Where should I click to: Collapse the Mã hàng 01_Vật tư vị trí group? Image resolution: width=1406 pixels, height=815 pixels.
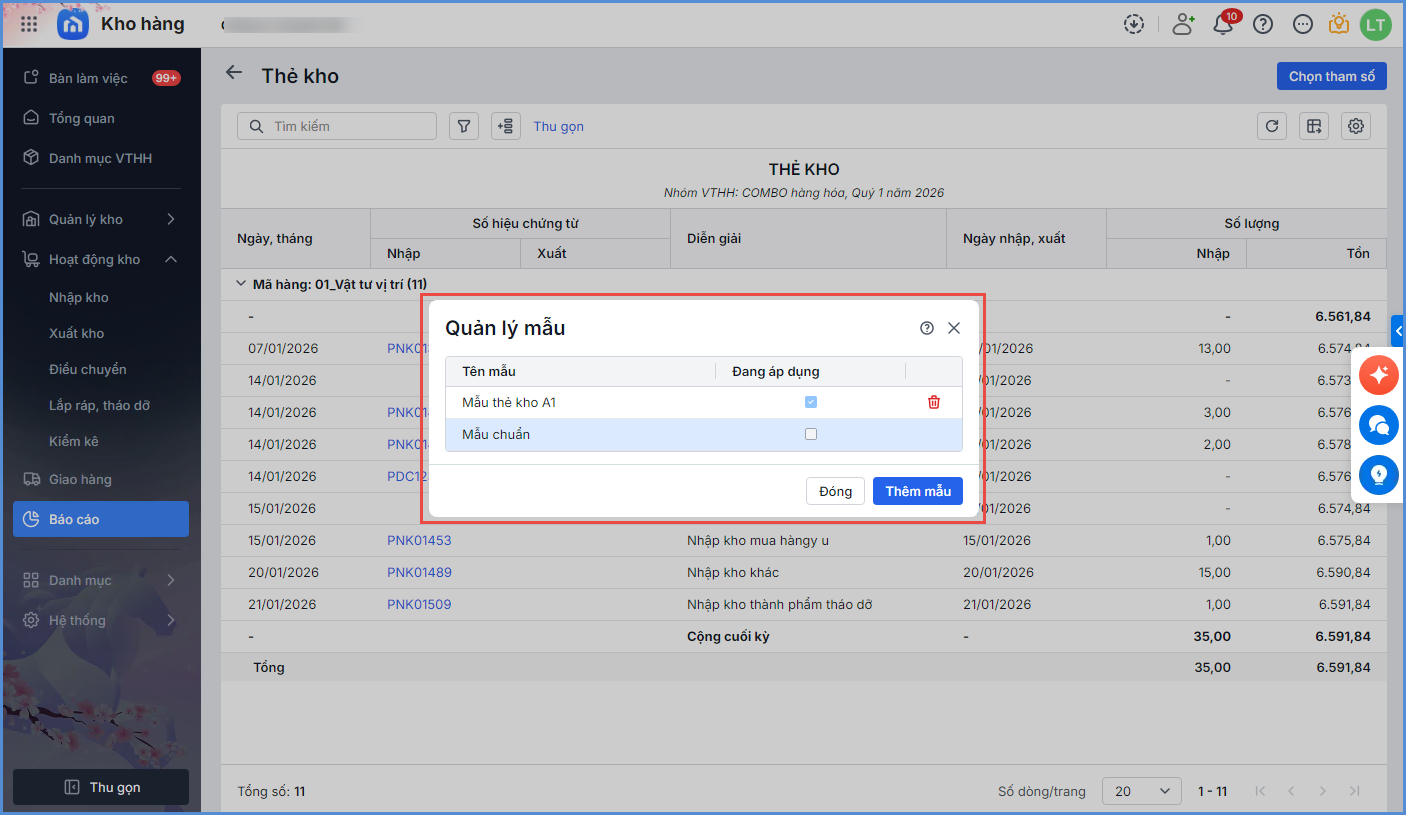[x=240, y=284]
